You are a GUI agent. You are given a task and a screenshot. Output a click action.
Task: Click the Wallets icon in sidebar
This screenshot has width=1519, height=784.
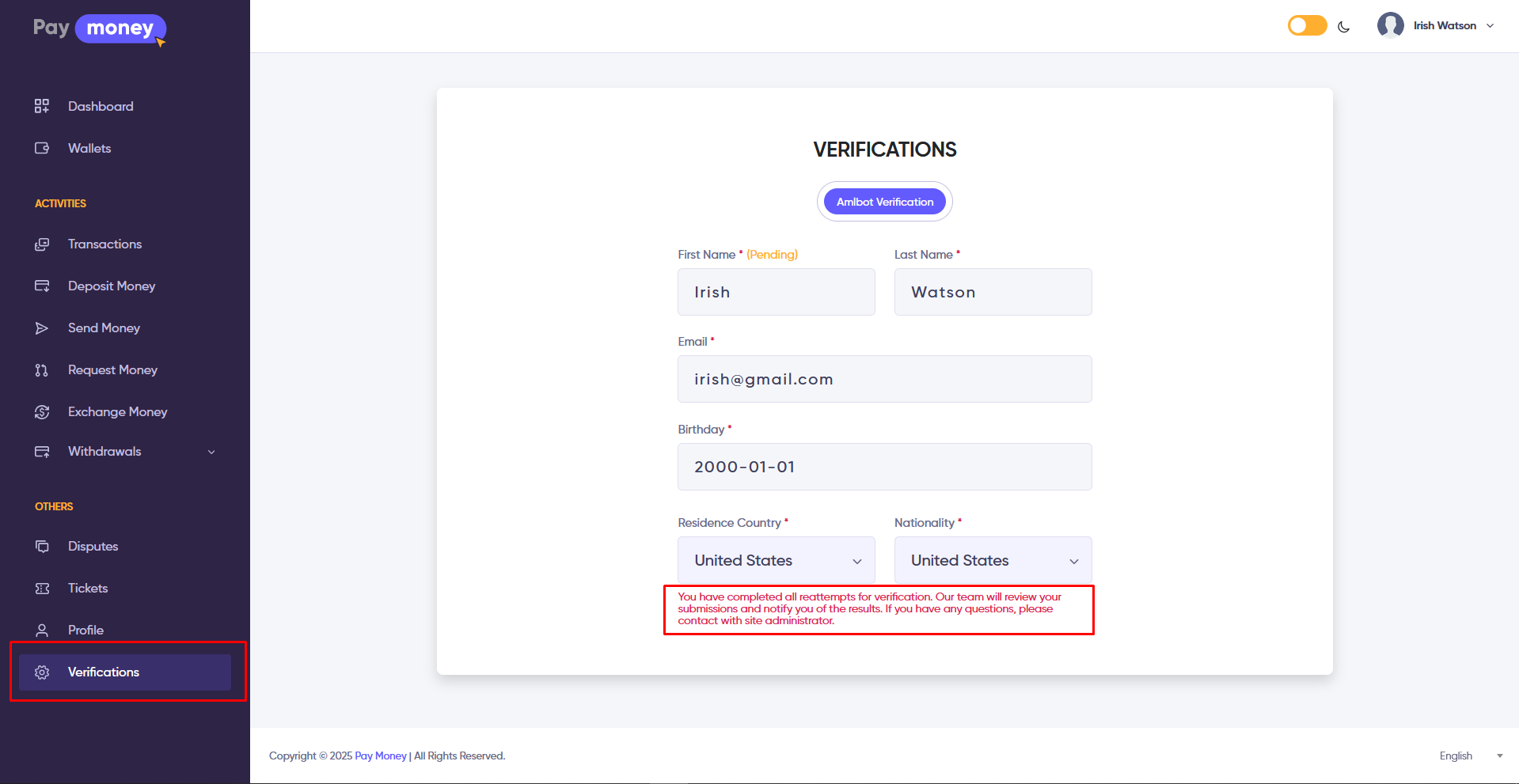(42, 148)
